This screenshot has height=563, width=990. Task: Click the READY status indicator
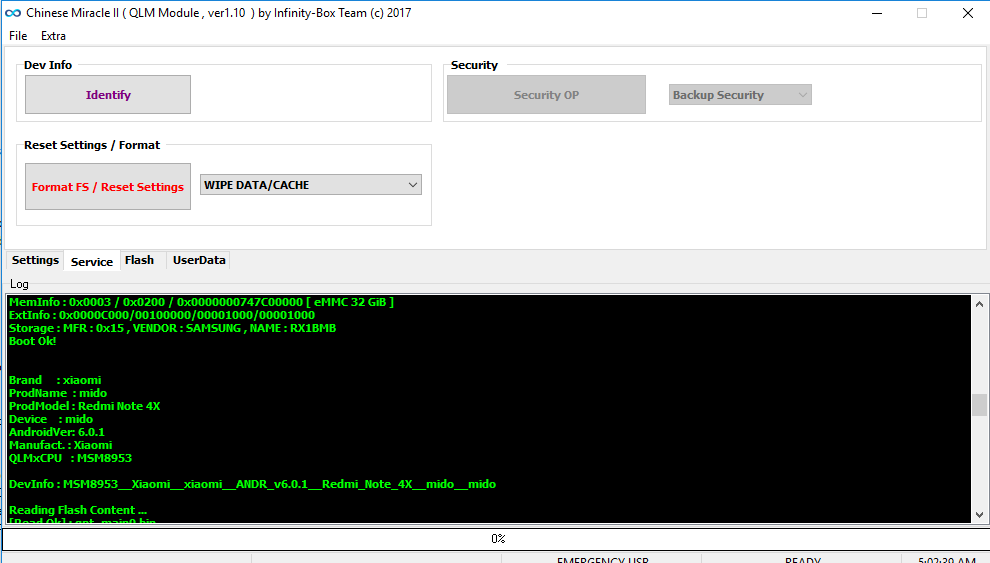[x=802, y=560]
